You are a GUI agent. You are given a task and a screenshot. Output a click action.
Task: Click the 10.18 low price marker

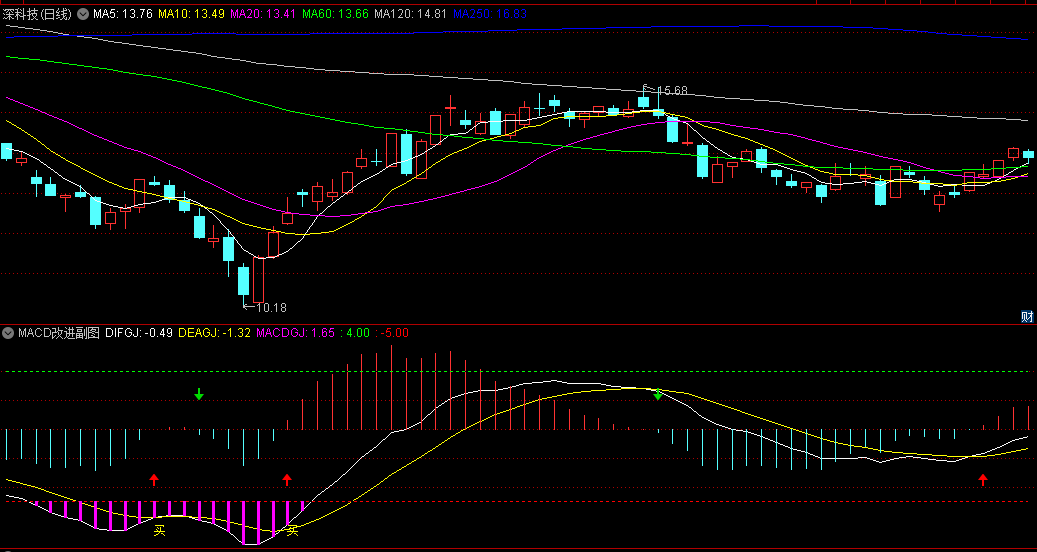[x=271, y=307]
